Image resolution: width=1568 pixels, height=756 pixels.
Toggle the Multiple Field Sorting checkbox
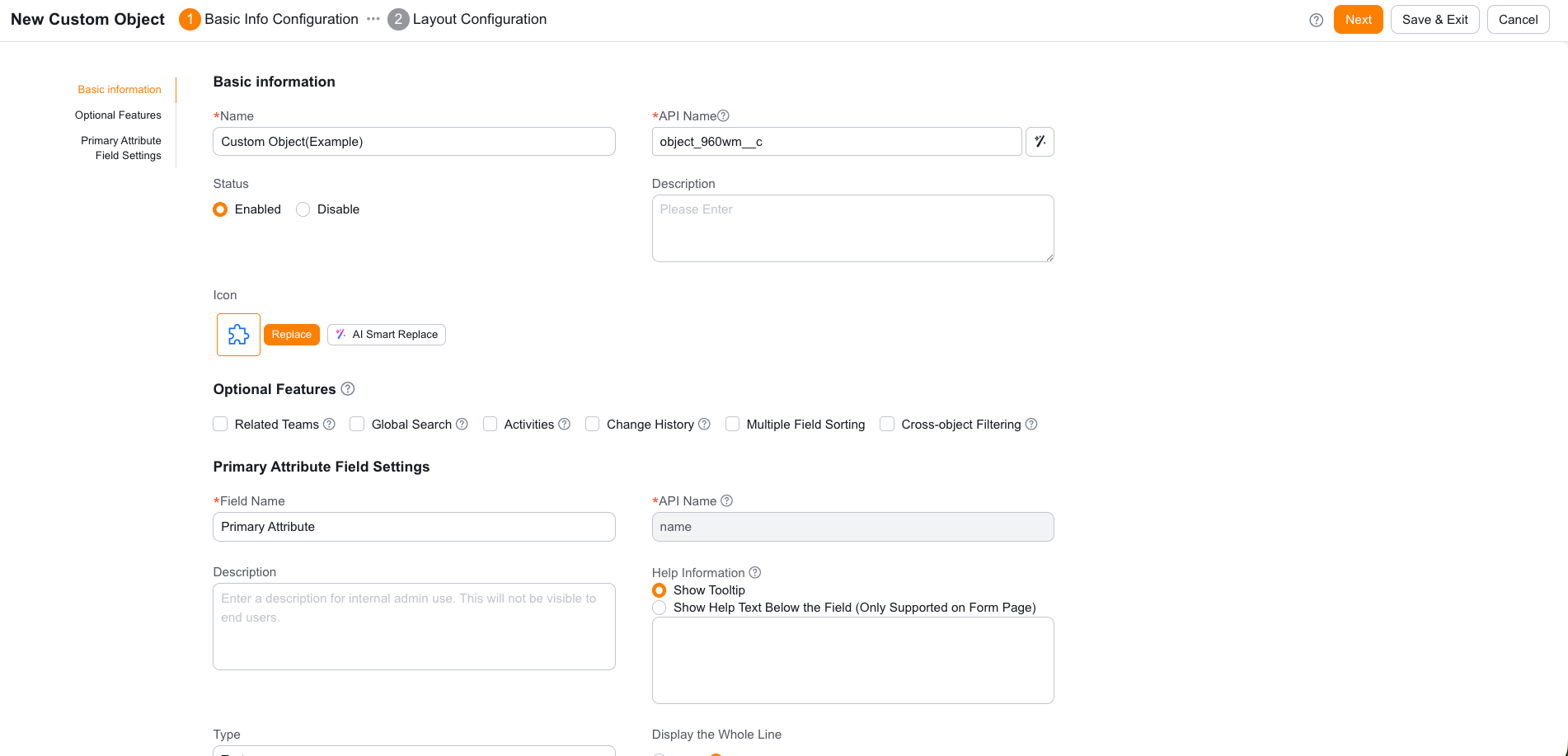(x=732, y=424)
